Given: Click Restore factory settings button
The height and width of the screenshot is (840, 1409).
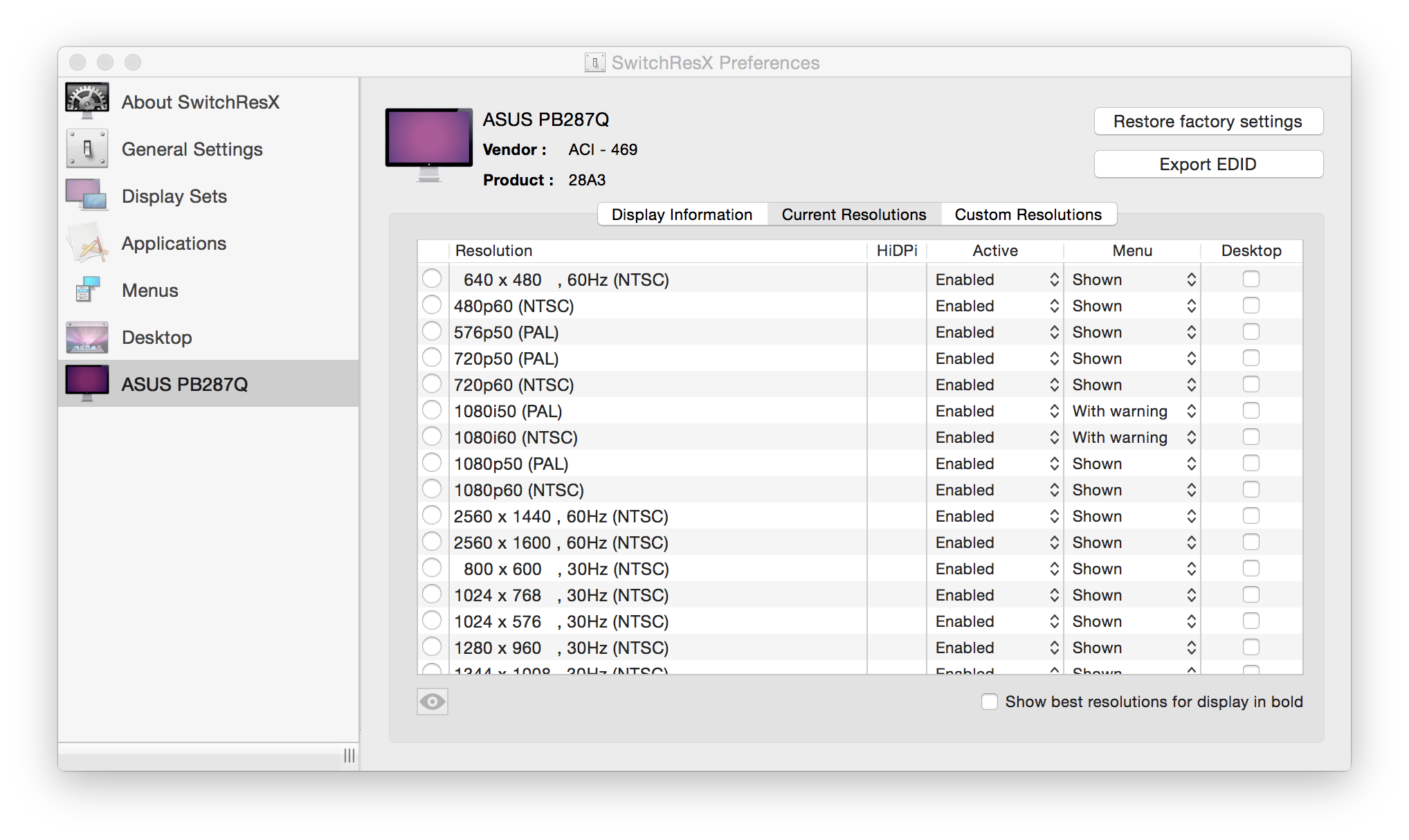Looking at the screenshot, I should coord(1208,121).
